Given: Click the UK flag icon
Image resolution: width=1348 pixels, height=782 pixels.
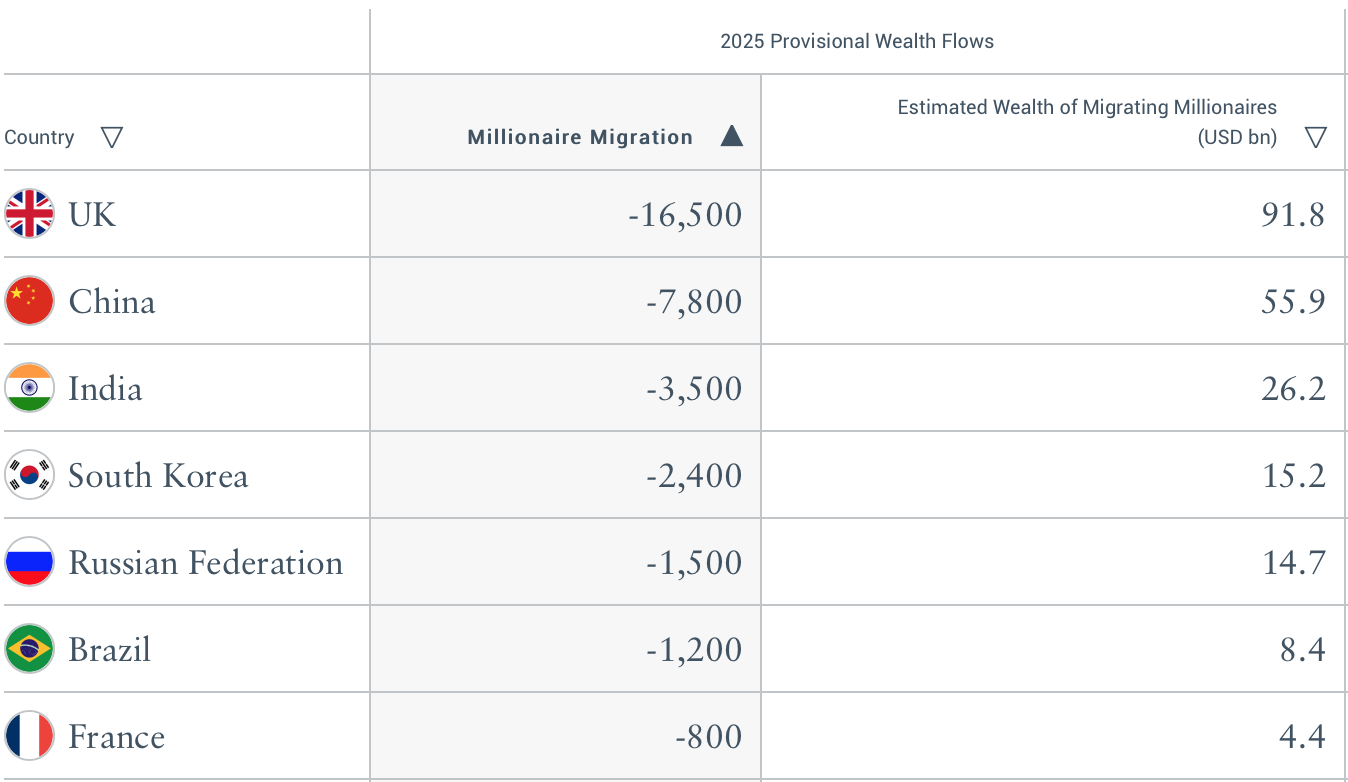Looking at the screenshot, I should 29,214.
